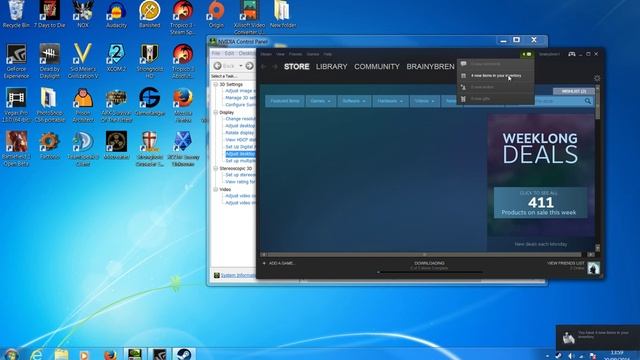640x360 pixels.
Task: Click the Windows Start button
Action: point(11,354)
